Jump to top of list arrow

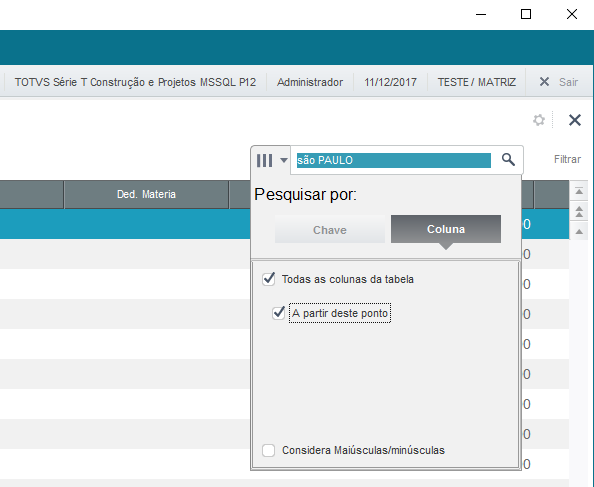click(579, 190)
